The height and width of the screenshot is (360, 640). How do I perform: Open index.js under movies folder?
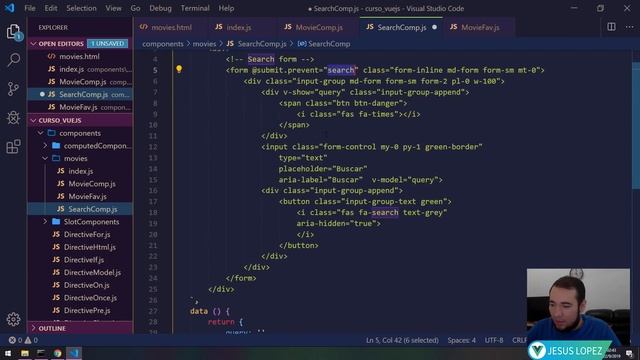(x=80, y=171)
